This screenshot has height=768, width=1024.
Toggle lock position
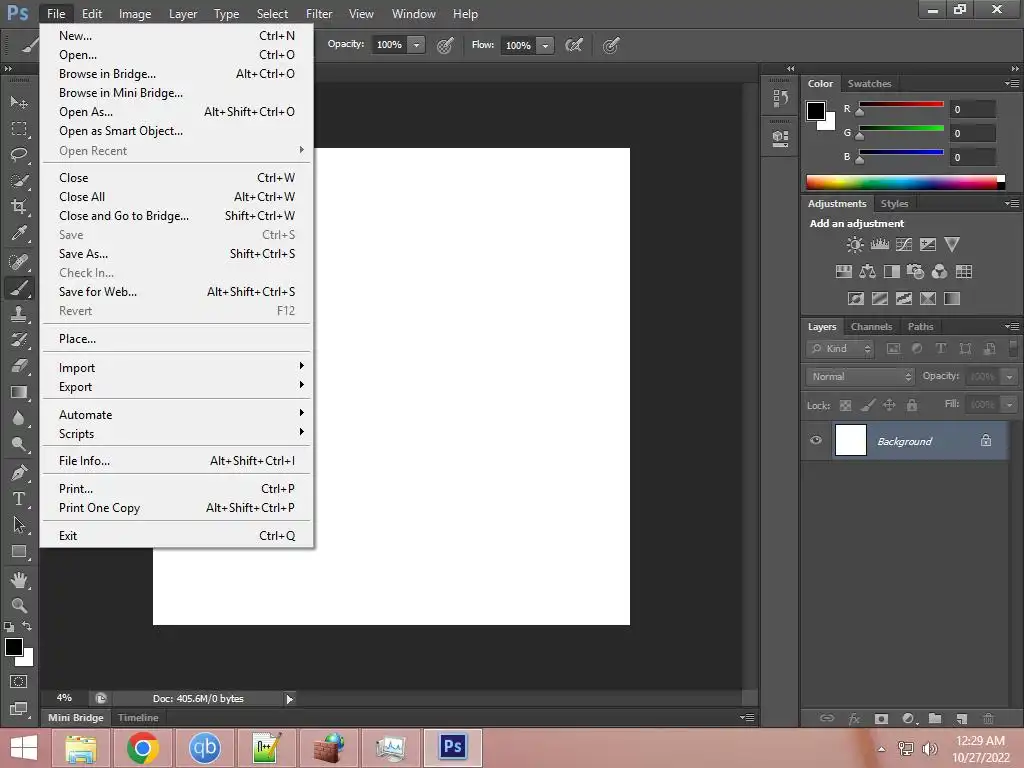[x=889, y=406]
